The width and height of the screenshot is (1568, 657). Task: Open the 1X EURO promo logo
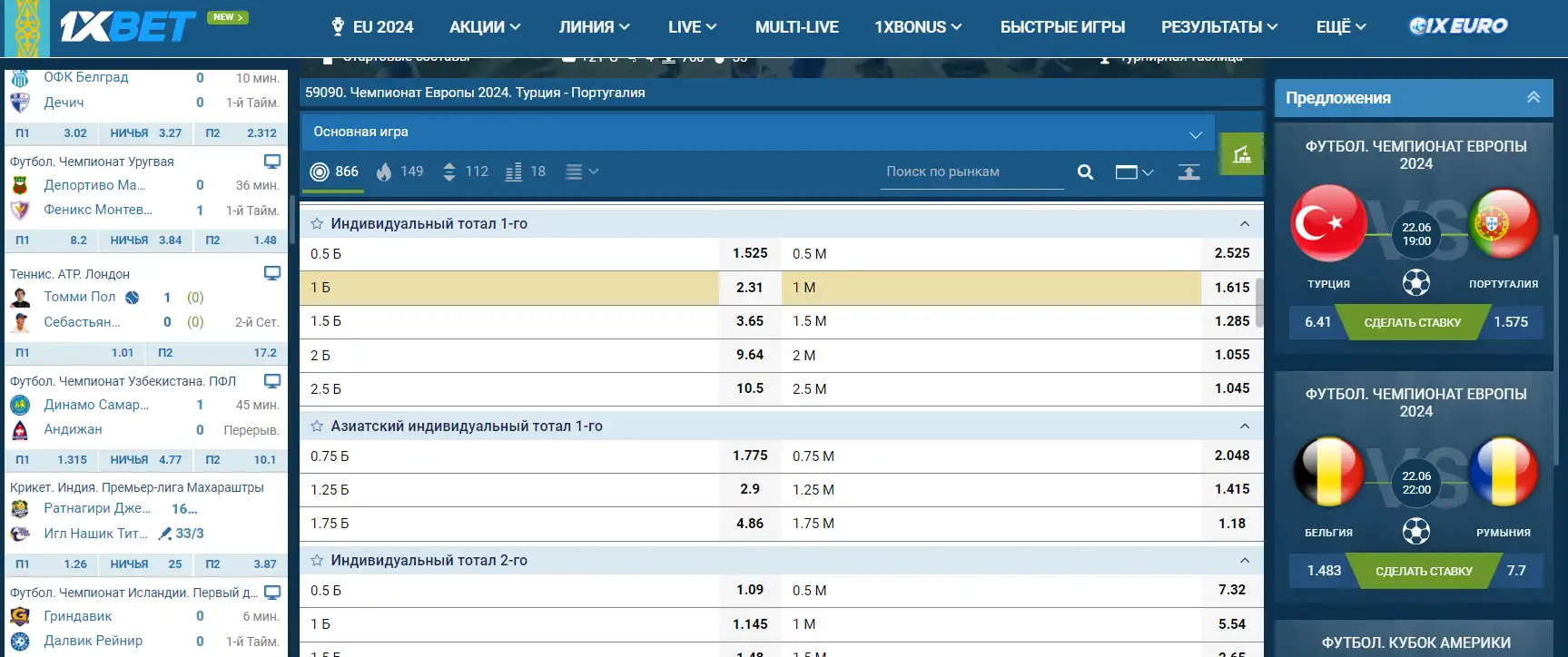(x=1458, y=26)
